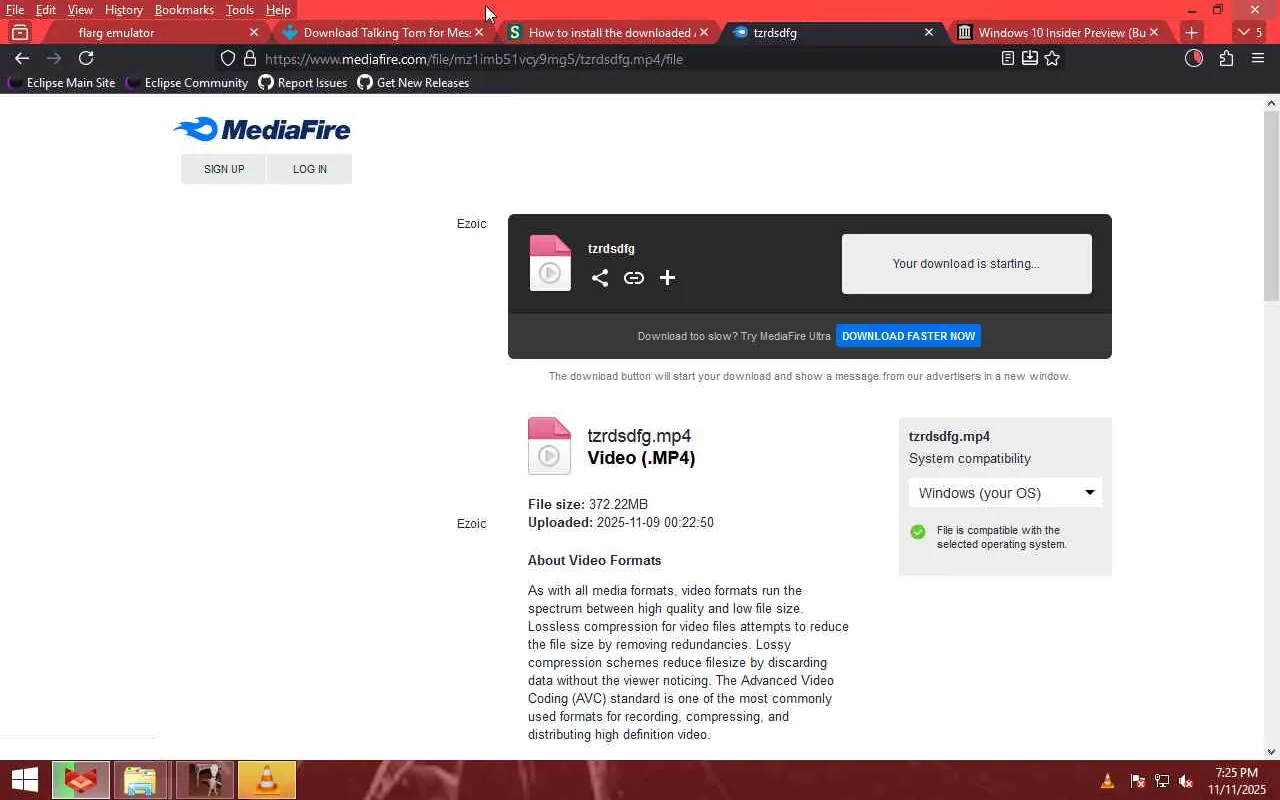Switch to Download Talking Tom tab
This screenshot has width=1280, height=800.
382,33
